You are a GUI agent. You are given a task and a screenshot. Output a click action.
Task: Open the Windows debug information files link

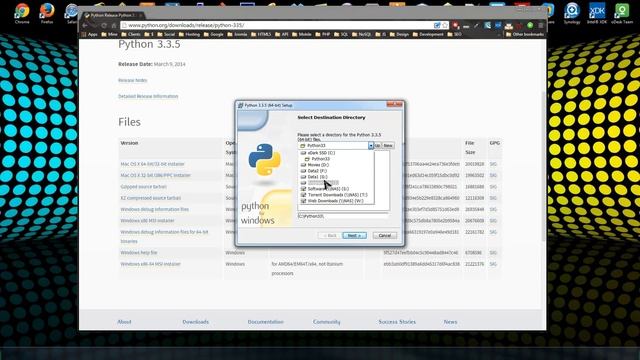point(155,209)
